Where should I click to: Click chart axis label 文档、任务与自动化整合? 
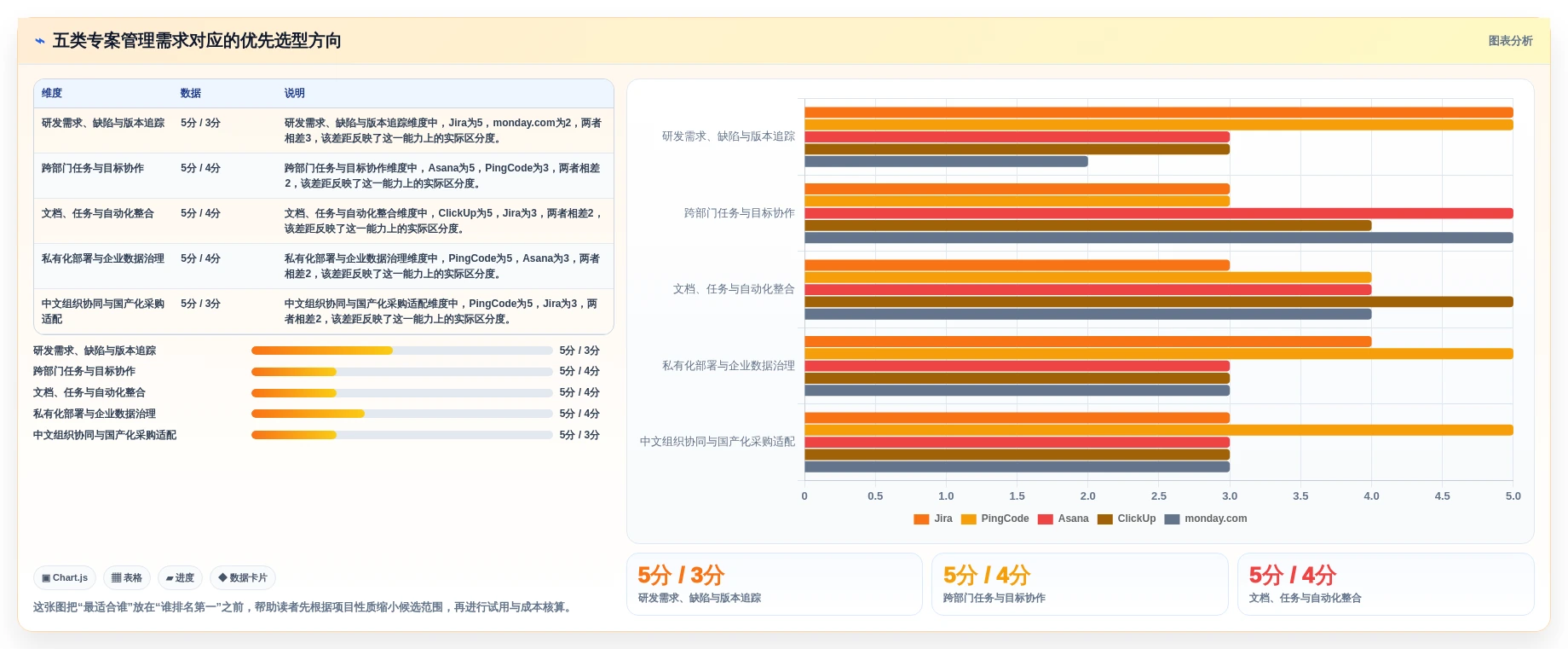734,289
